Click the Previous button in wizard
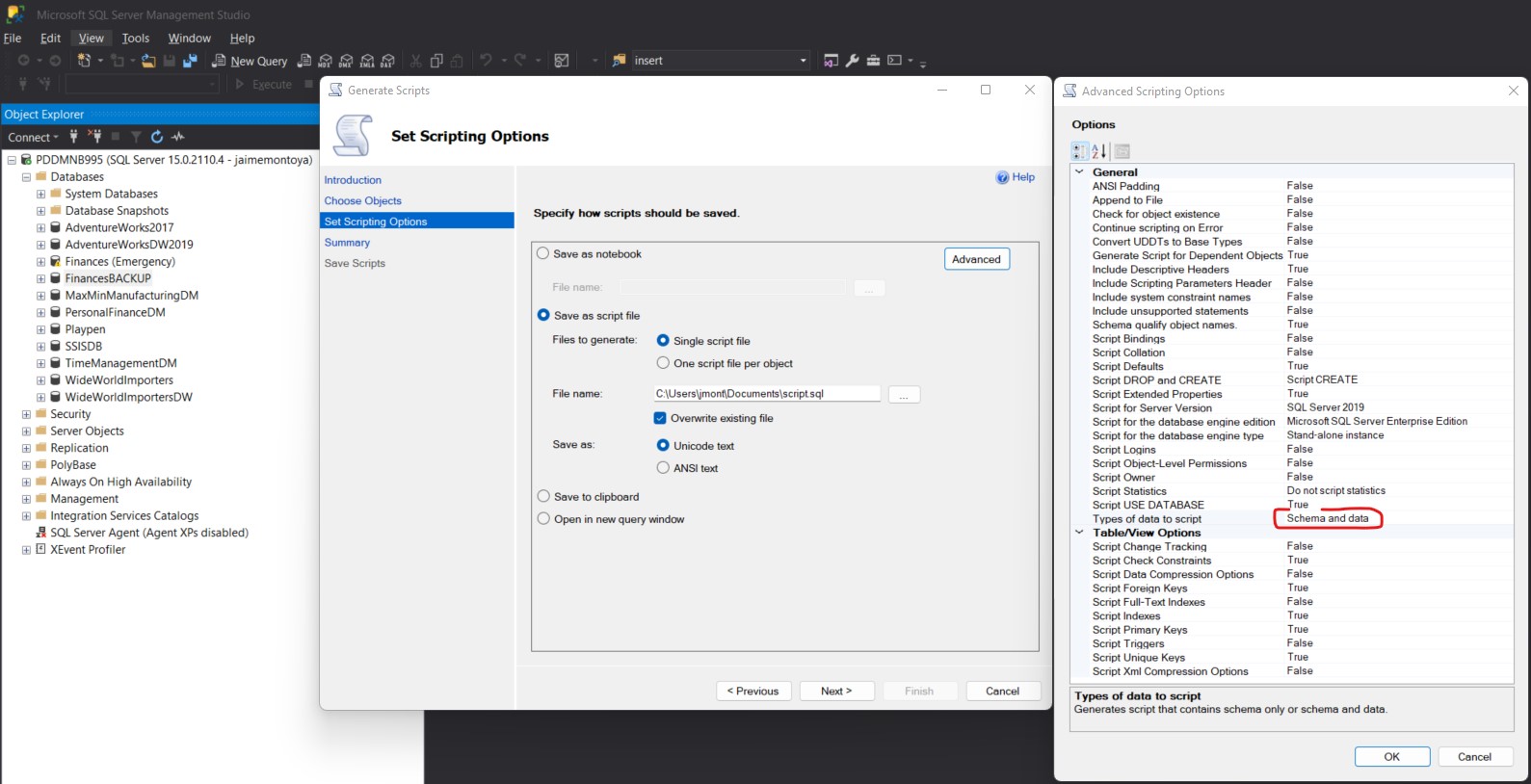1531x784 pixels. [x=753, y=691]
